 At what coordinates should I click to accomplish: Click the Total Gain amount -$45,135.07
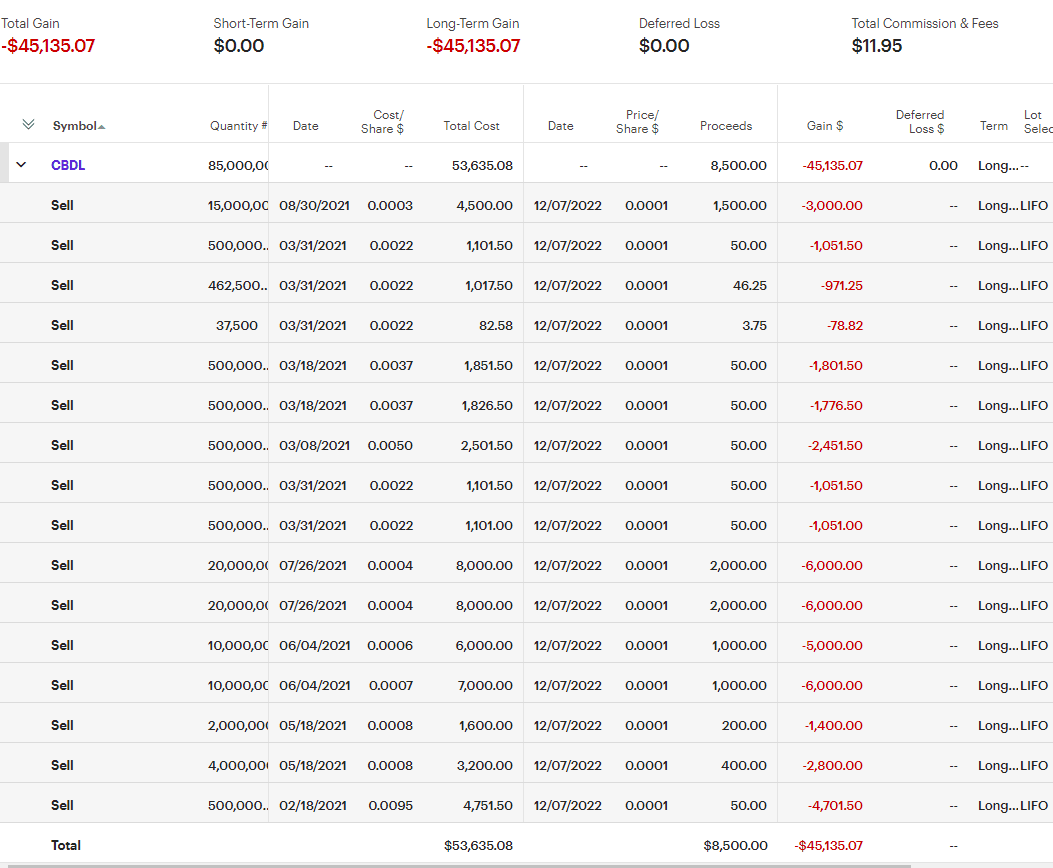pyautogui.click(x=48, y=46)
